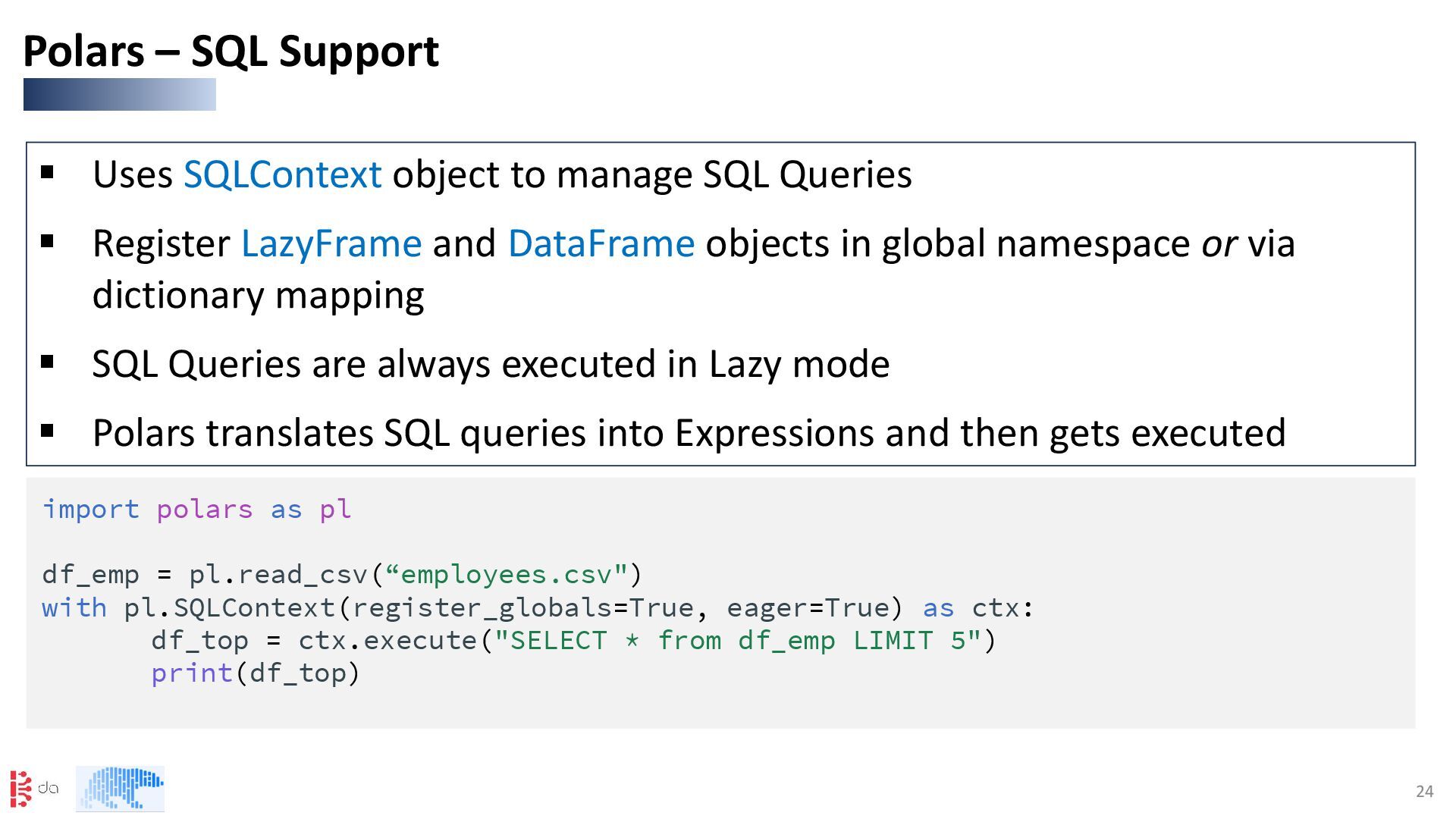This screenshot has width=1456, height=819.
Task: Click the slide title Polars – SQL Support
Action: [231, 52]
